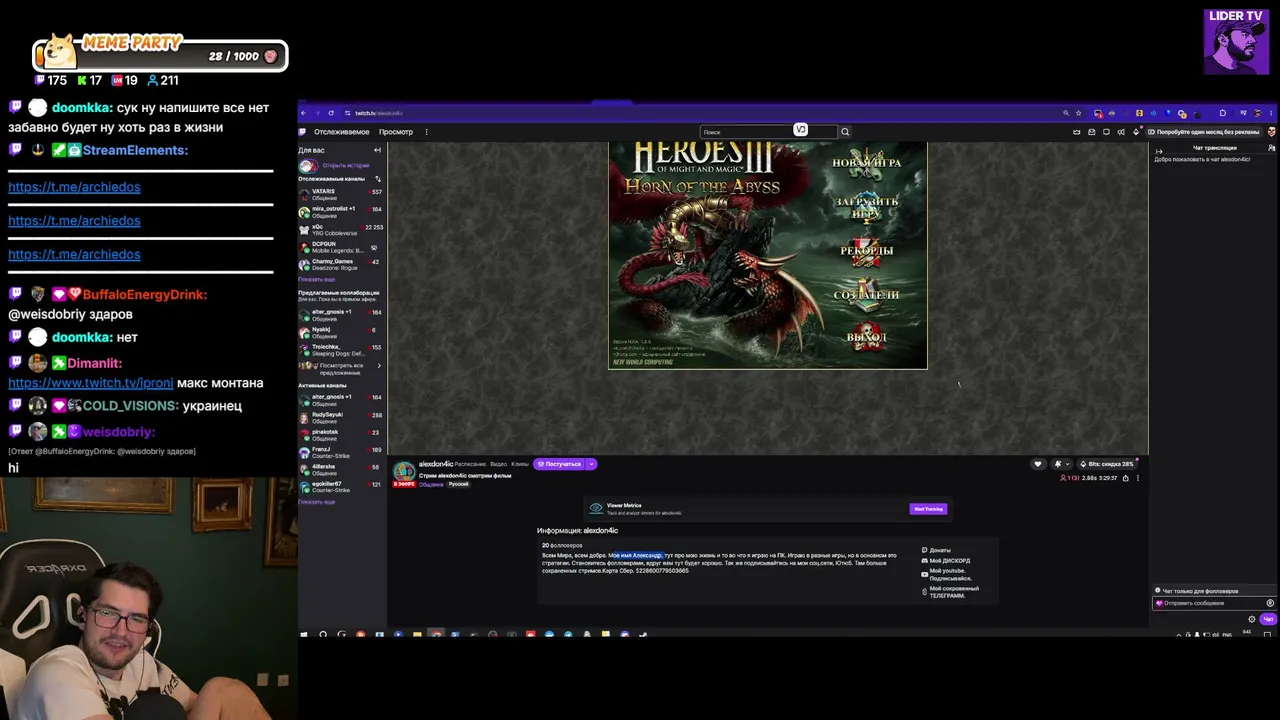Viewport: 1280px width, 720px height.
Task: Open the first t.me/archiedos link in chat overlay
Action: 74,187
